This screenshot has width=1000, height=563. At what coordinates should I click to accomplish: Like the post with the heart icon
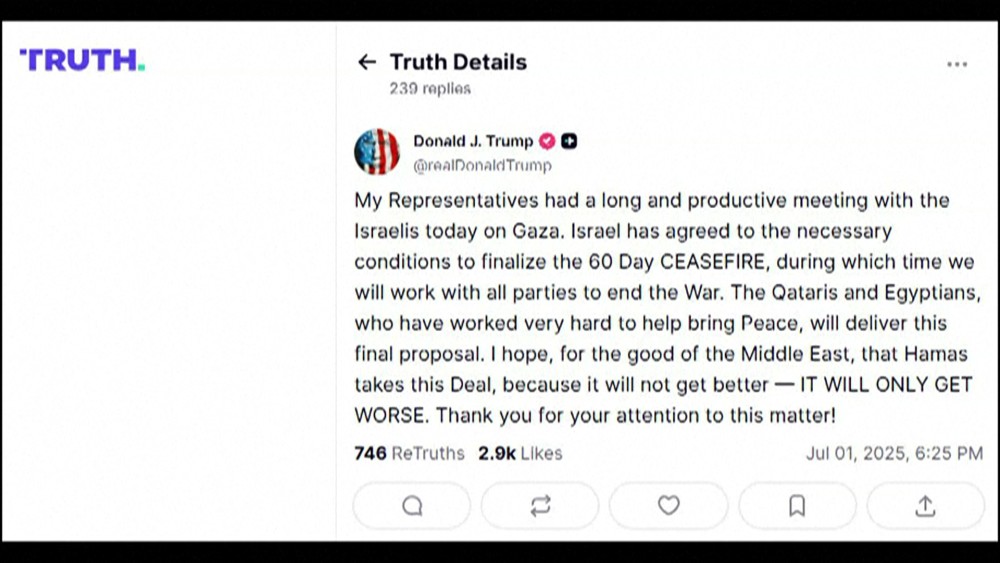tap(668, 506)
